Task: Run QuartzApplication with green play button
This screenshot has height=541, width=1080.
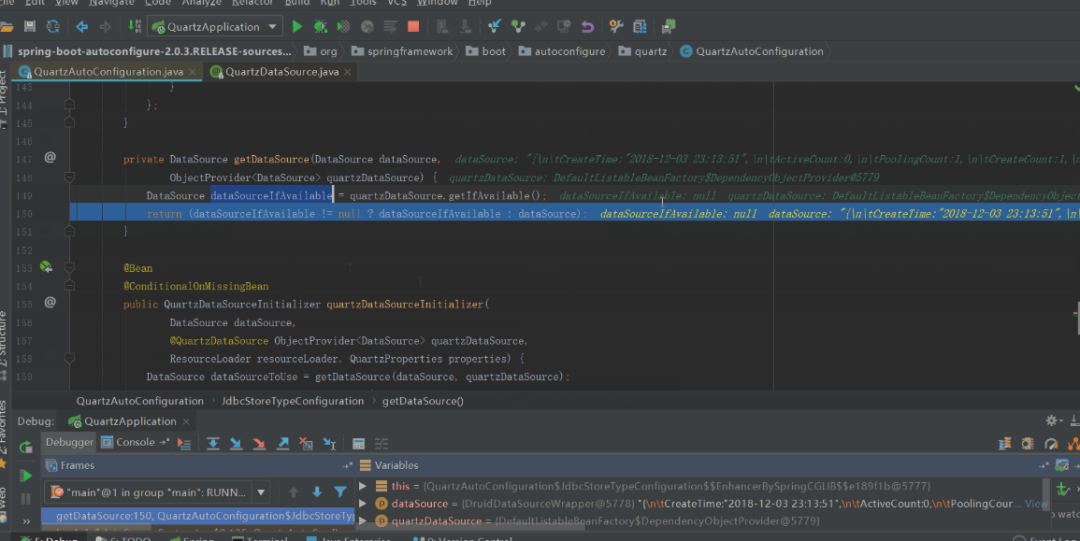Action: coord(297,27)
